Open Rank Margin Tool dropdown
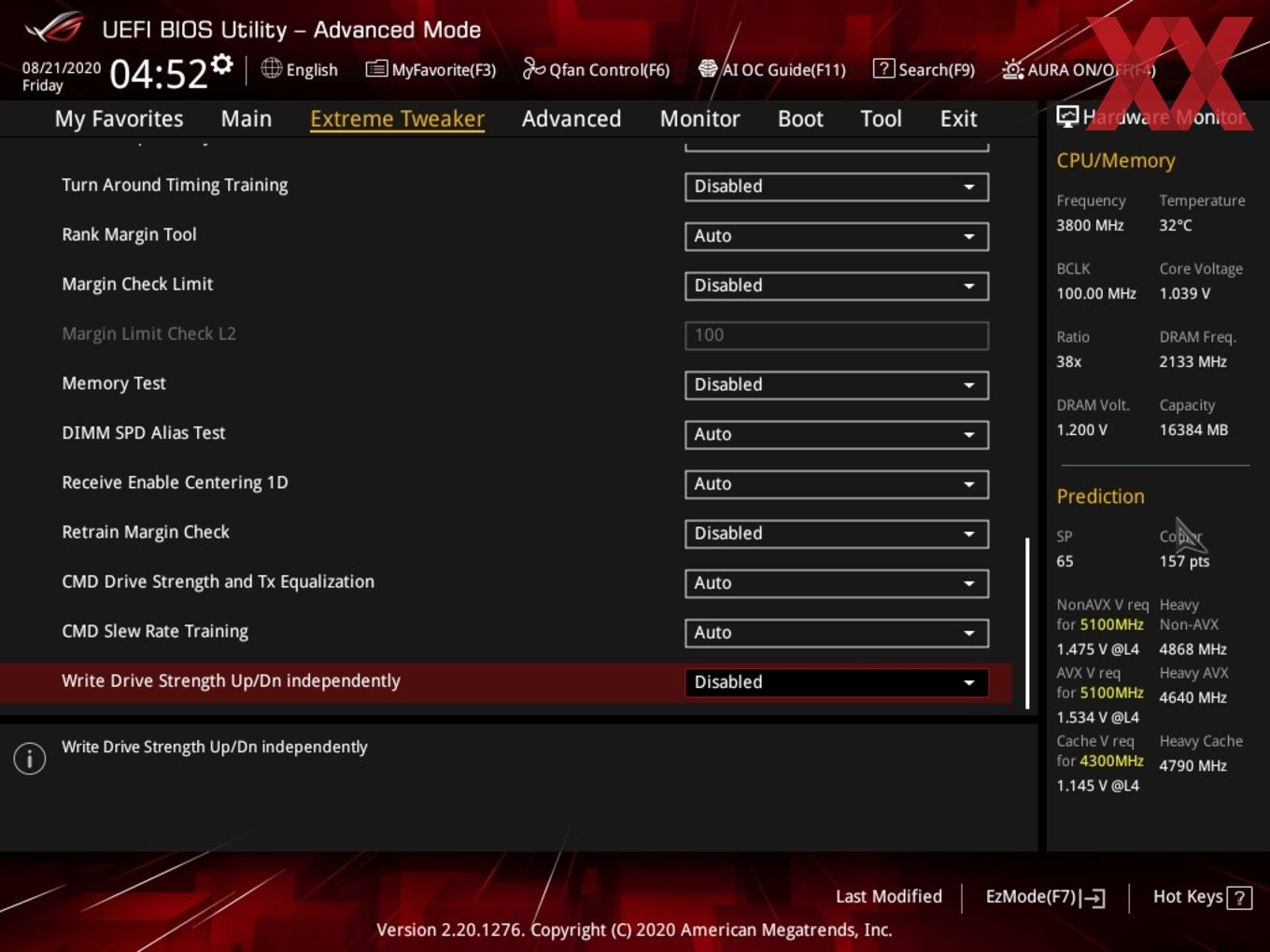The width and height of the screenshot is (1270, 952). point(837,236)
